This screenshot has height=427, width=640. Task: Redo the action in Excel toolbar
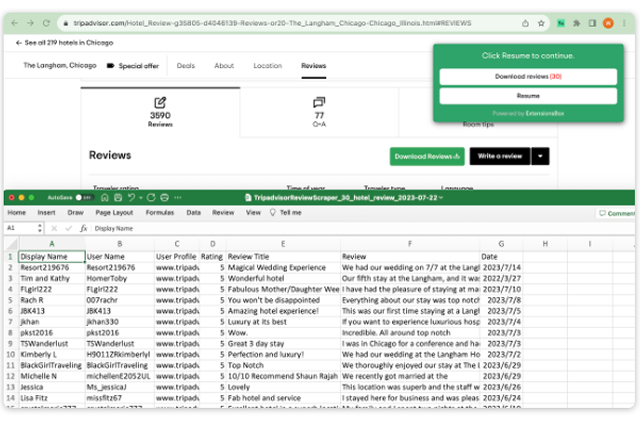click(151, 198)
